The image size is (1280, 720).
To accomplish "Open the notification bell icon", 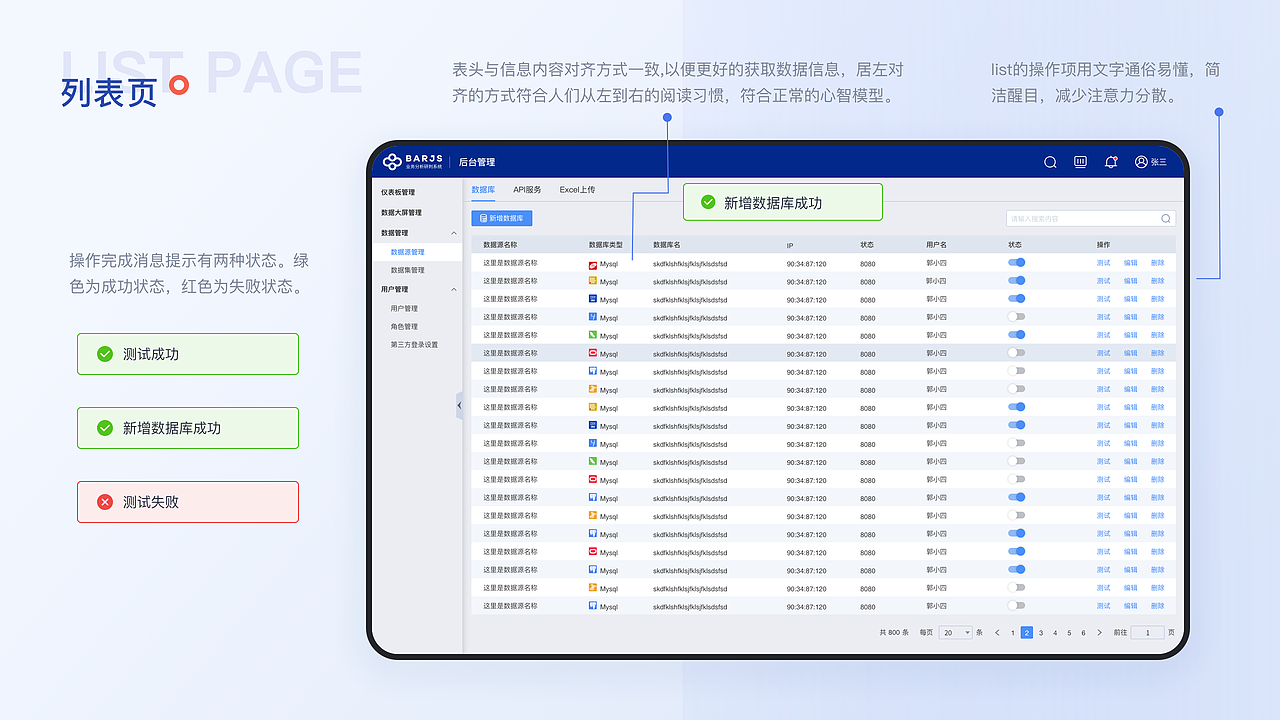I will pos(1110,161).
